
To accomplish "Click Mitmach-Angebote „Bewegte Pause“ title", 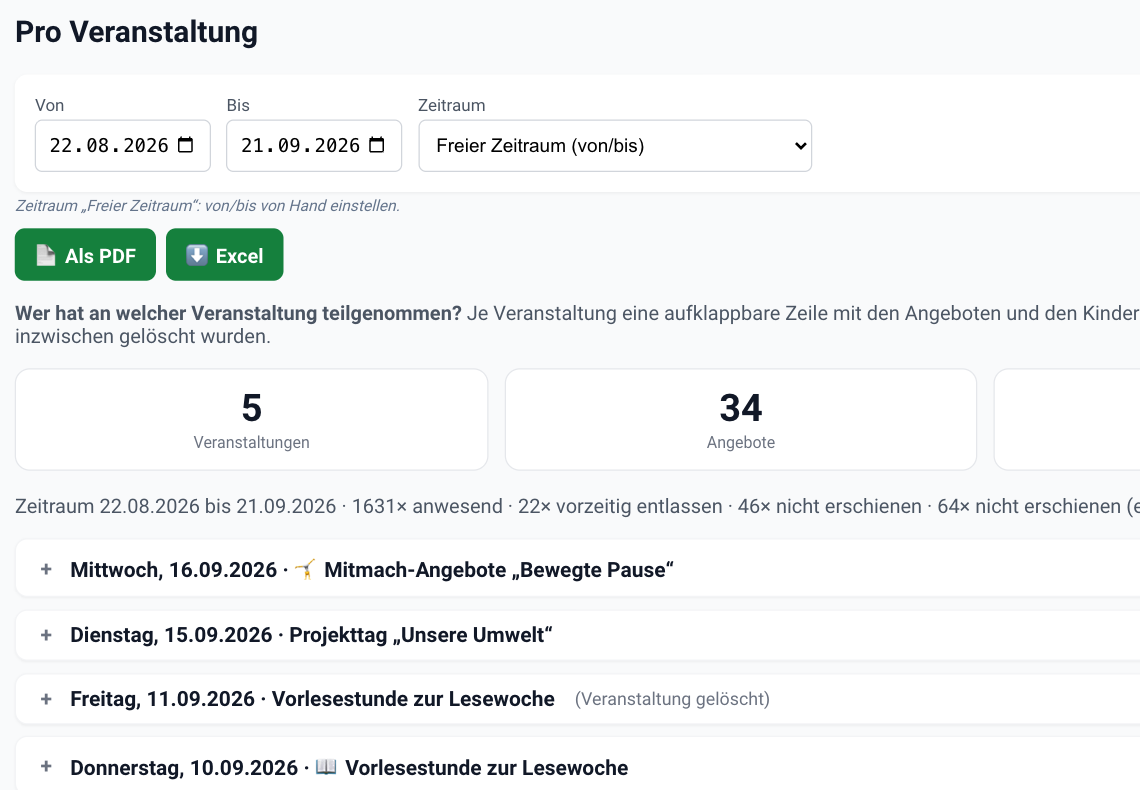I will coord(499,569).
